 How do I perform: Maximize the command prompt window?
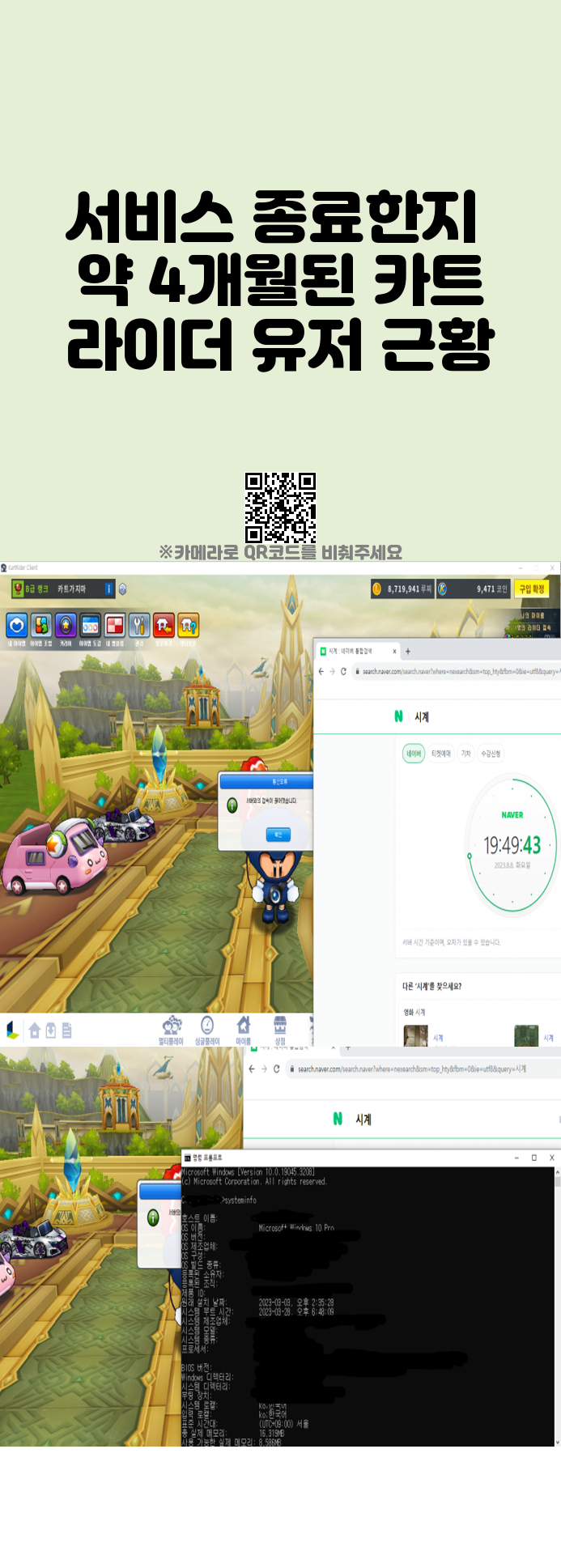(x=533, y=1158)
